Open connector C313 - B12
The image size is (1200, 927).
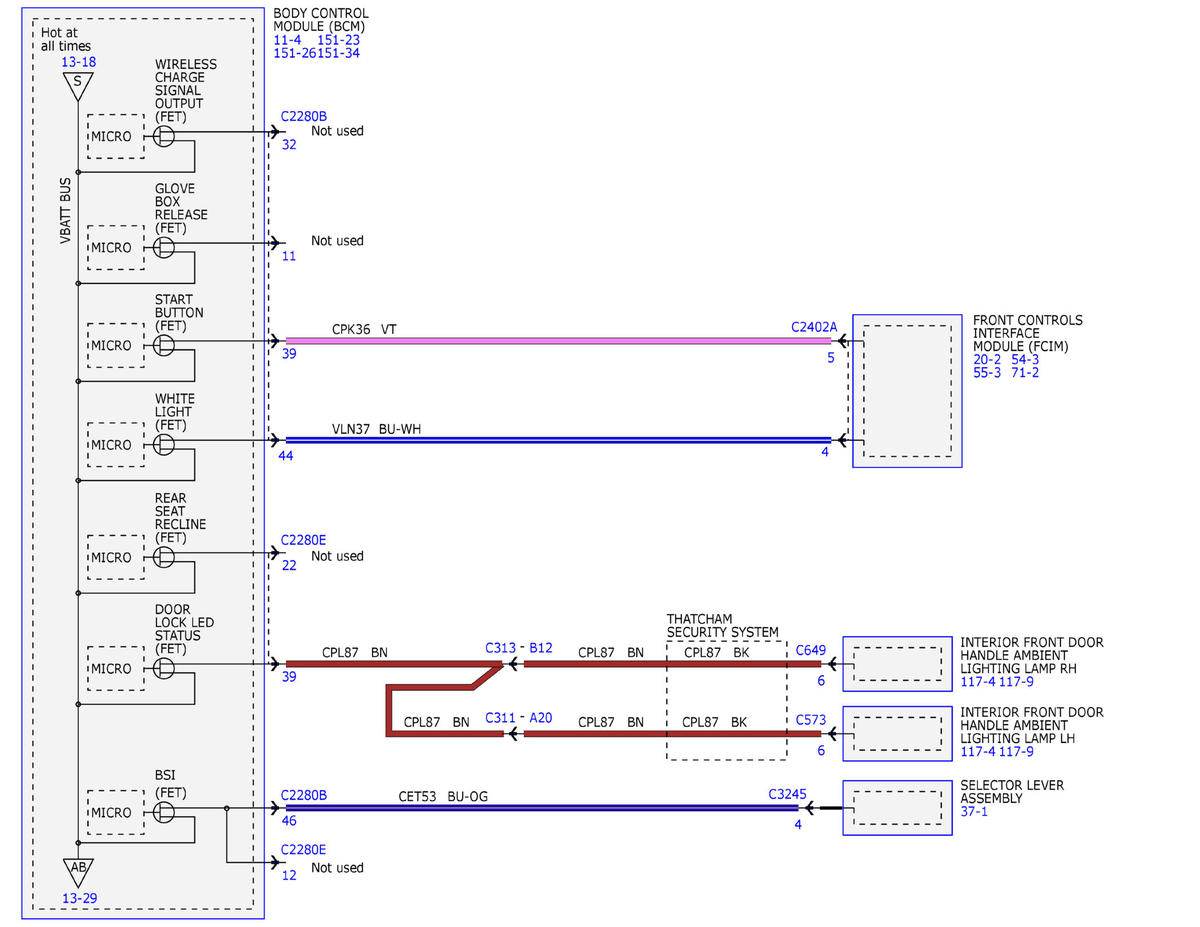tap(519, 648)
